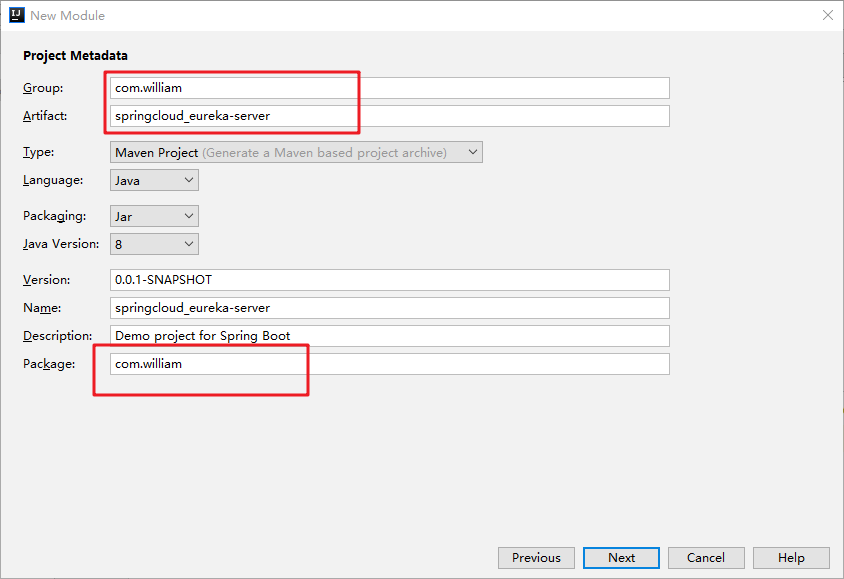Click the Language: label
Image resolution: width=844 pixels, height=579 pixels.
(53, 180)
